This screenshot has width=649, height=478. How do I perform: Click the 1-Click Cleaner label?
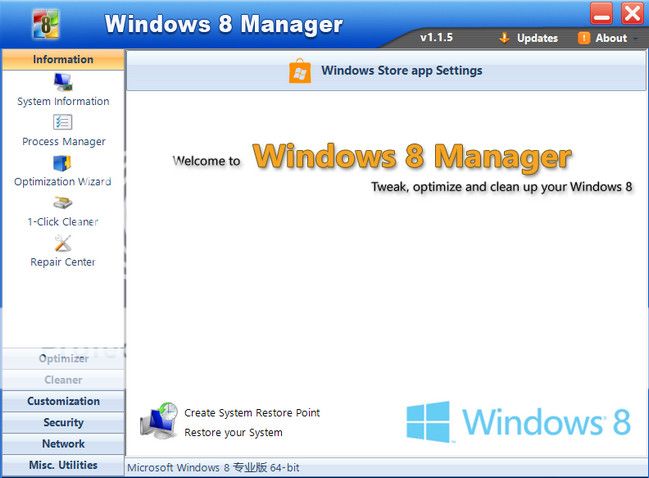(63, 222)
